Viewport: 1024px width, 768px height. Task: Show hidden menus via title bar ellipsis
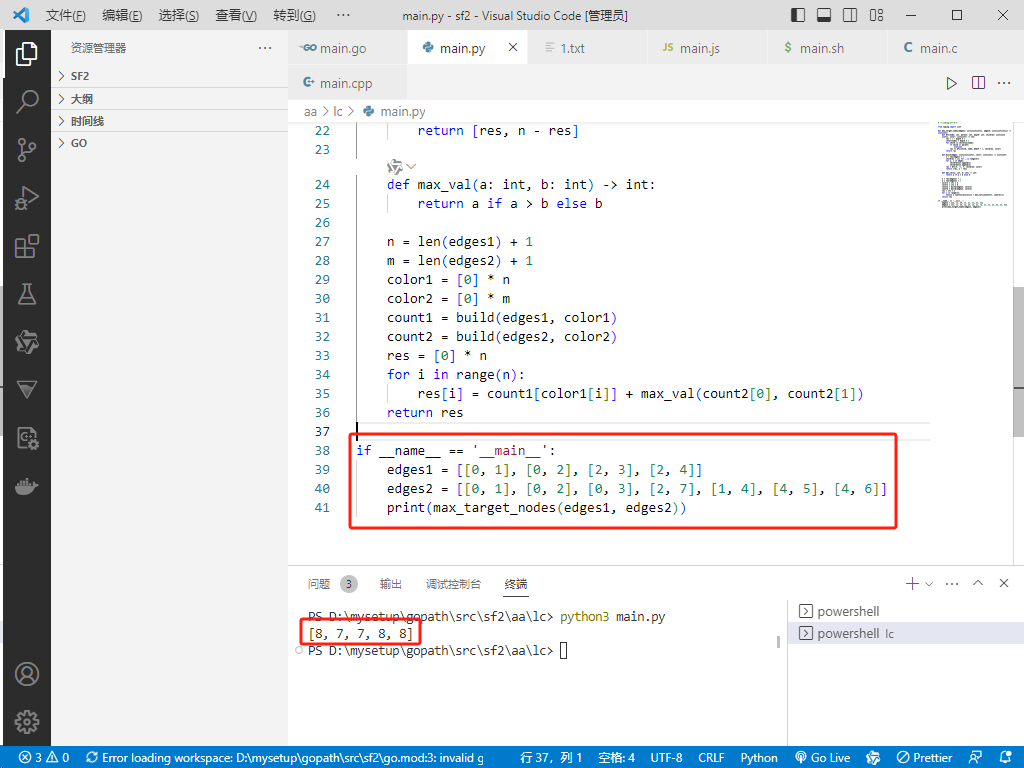(343, 15)
